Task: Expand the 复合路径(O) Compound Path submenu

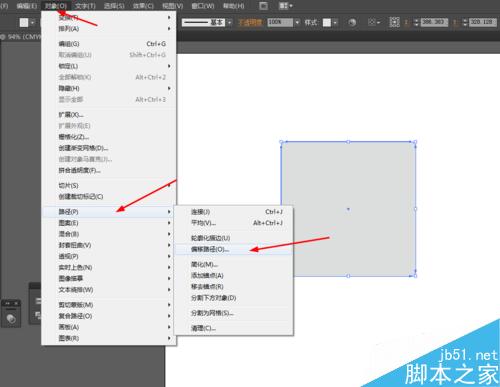Action: (109, 316)
